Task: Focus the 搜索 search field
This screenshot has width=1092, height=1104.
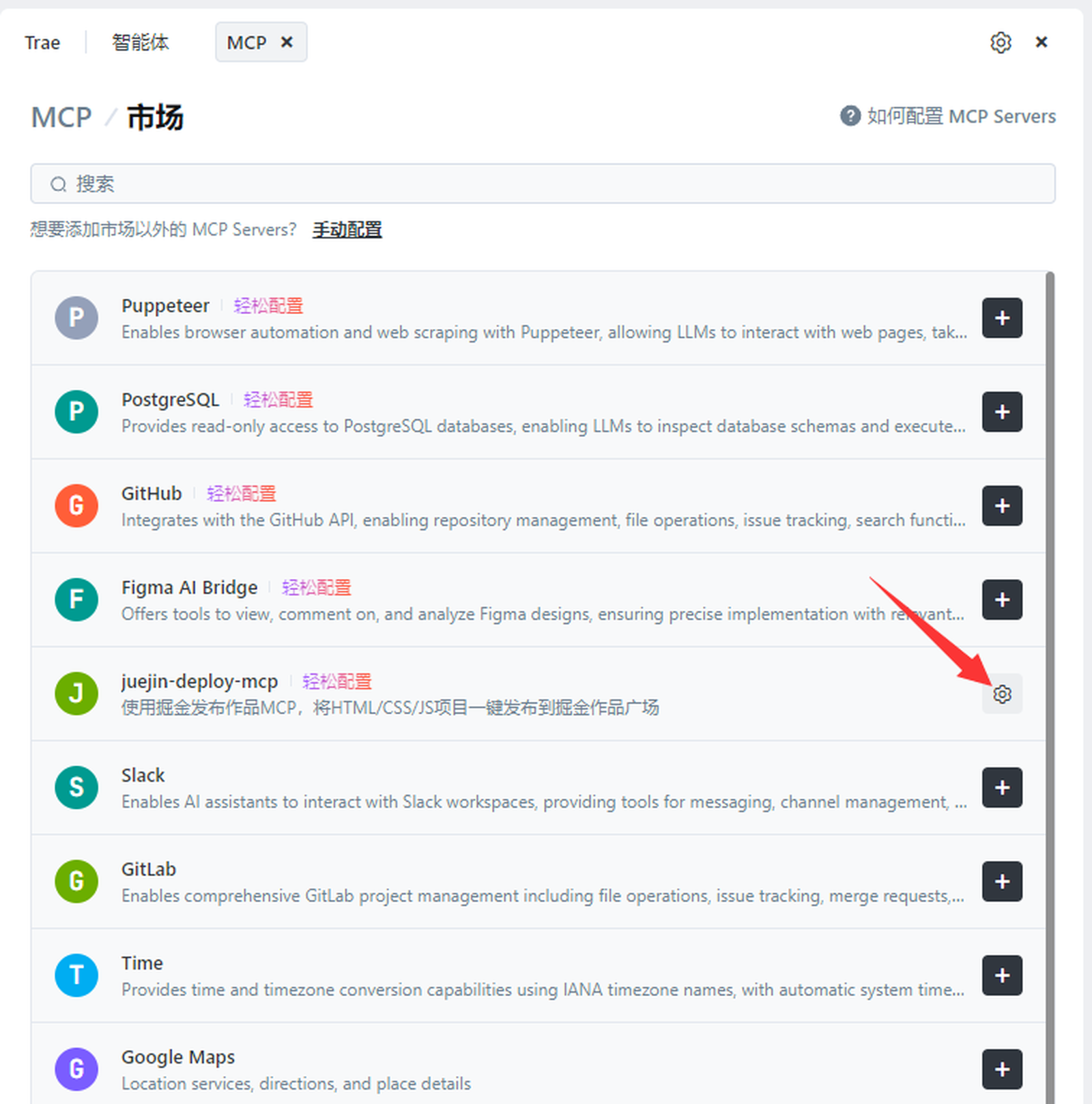Action: (x=543, y=184)
